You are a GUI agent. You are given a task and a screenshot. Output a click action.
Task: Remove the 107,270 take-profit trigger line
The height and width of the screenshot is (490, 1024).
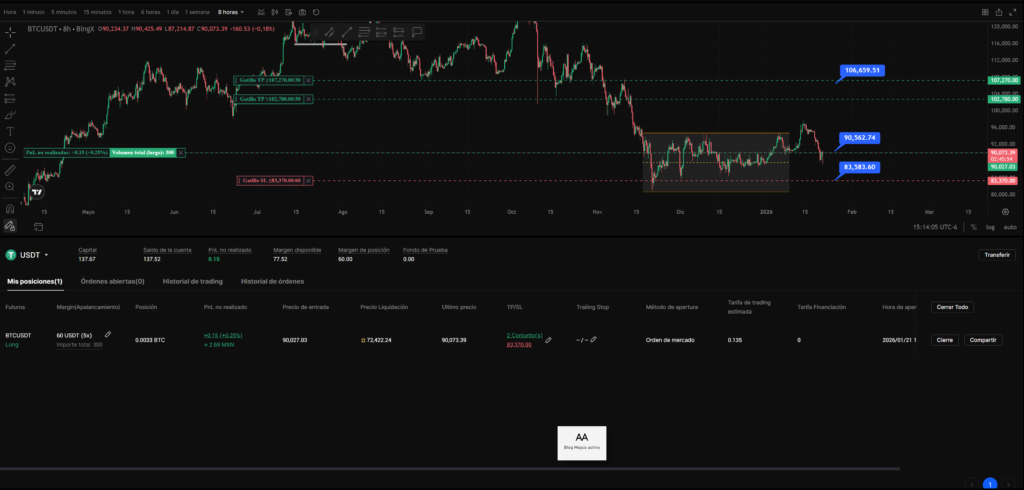point(308,79)
